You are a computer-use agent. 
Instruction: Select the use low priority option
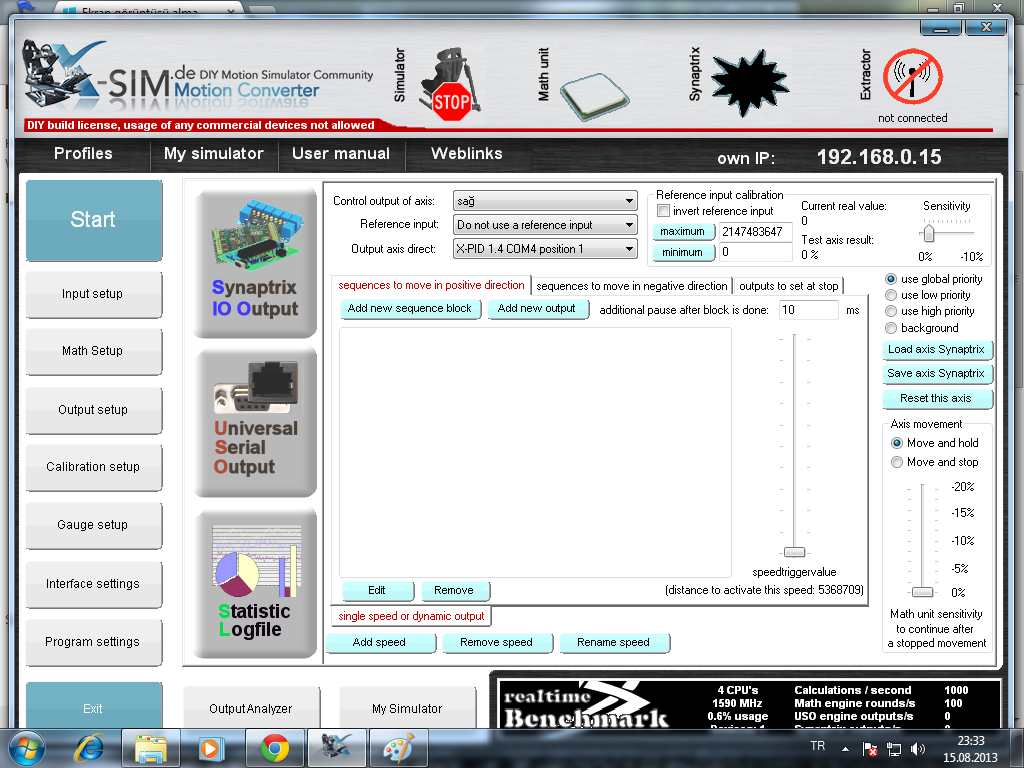(x=891, y=295)
